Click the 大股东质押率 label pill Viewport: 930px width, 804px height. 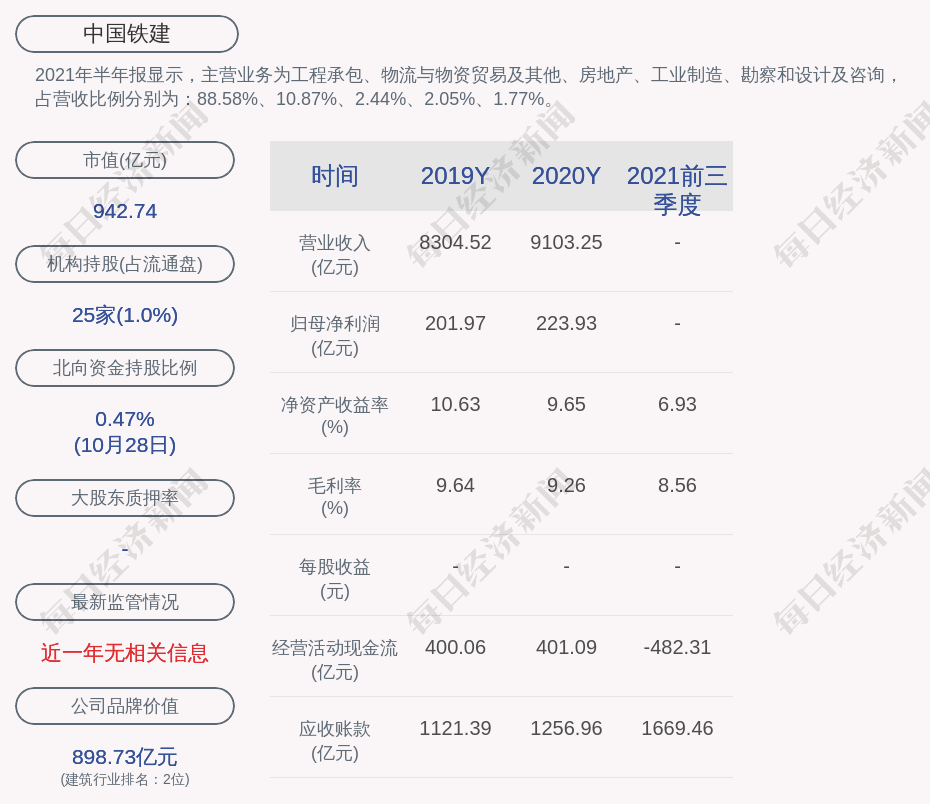125,497
